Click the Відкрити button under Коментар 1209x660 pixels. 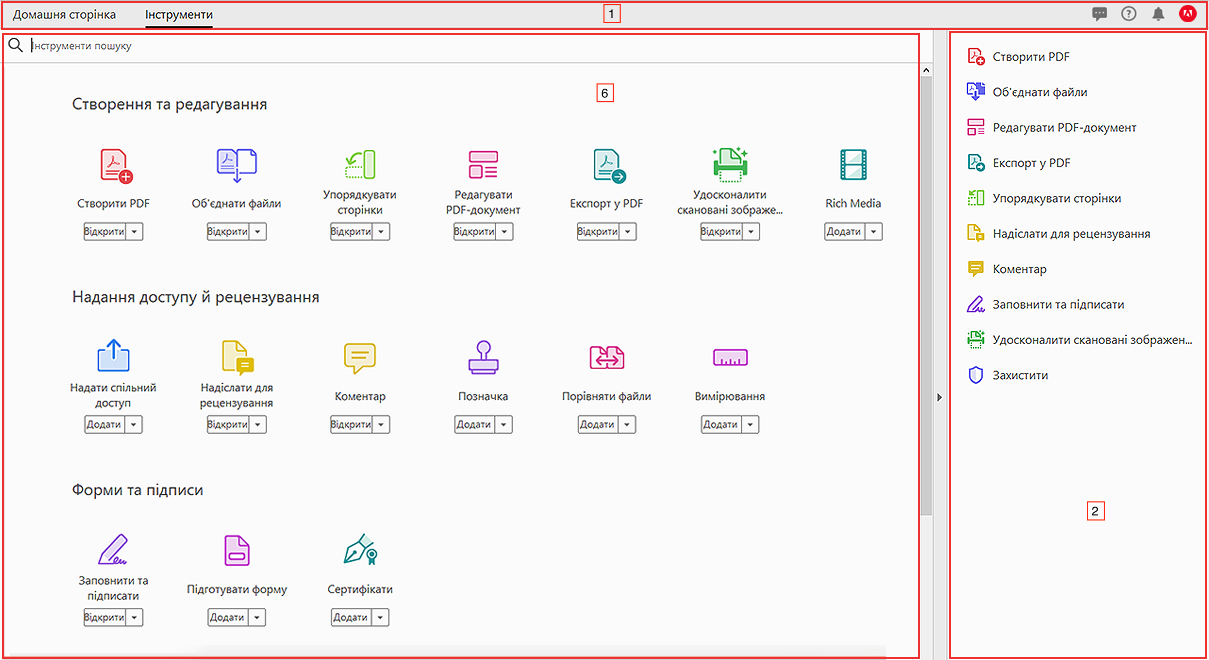point(351,425)
